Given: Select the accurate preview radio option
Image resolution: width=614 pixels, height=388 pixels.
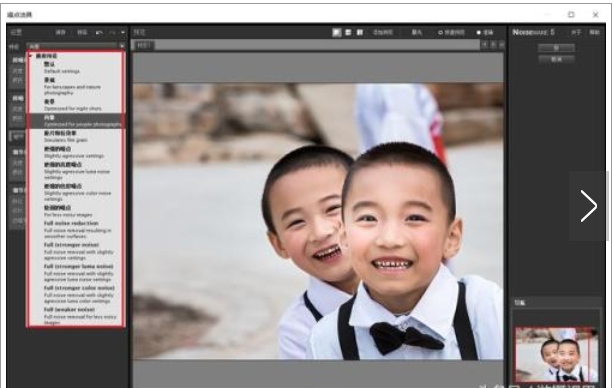Looking at the screenshot, I should click(485, 32).
